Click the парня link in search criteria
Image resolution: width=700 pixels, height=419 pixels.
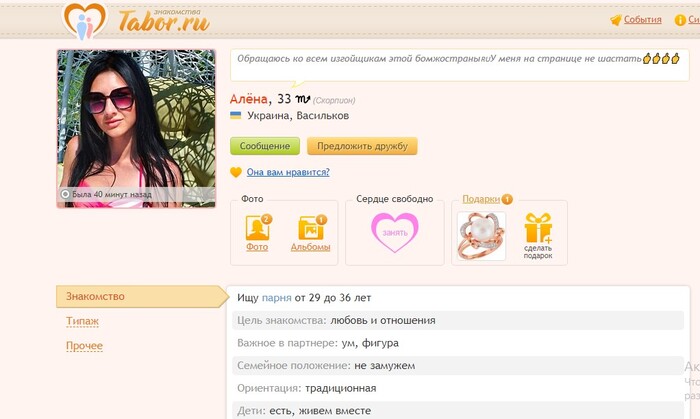point(276,298)
